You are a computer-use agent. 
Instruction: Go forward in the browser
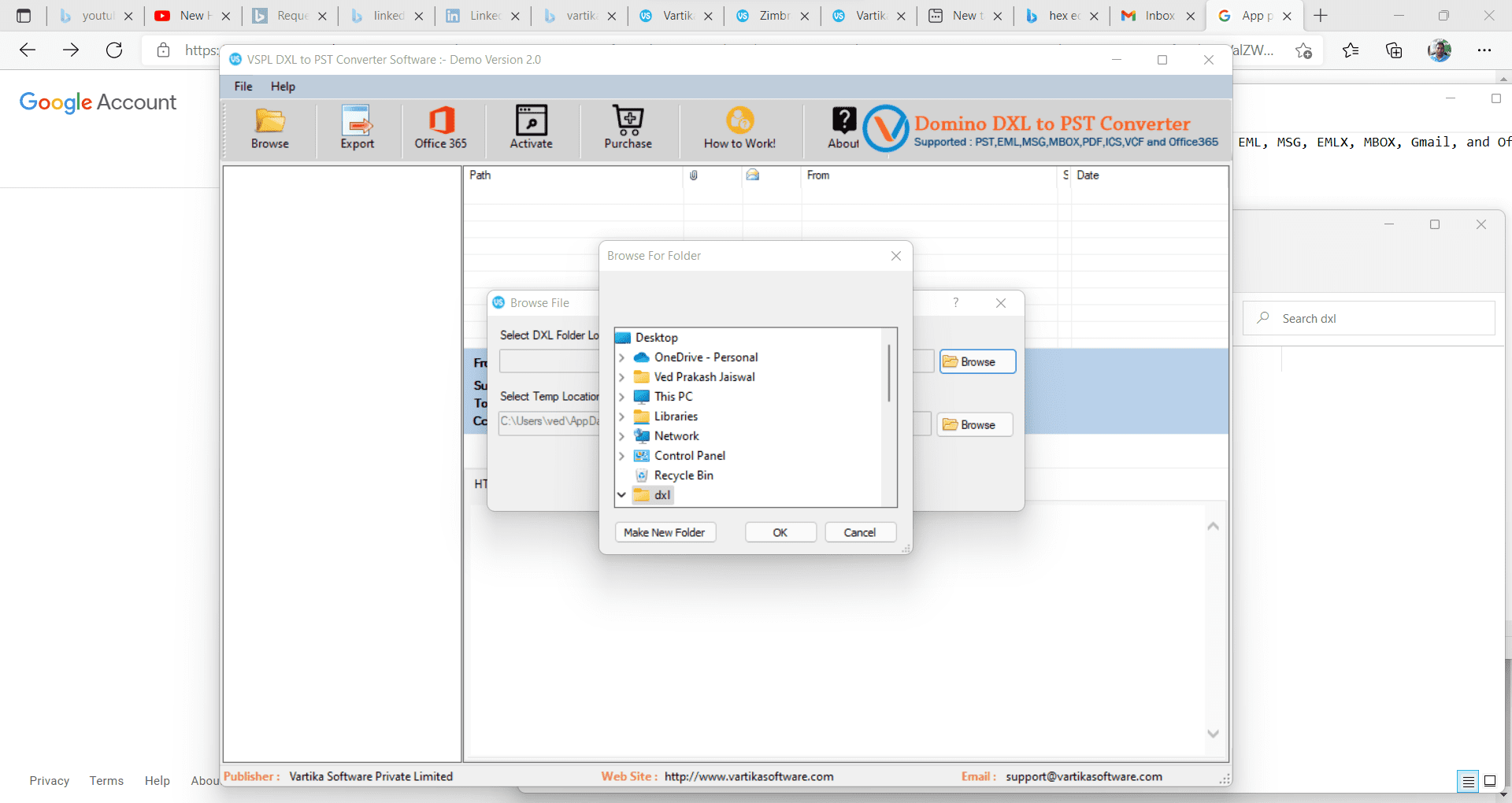(71, 50)
